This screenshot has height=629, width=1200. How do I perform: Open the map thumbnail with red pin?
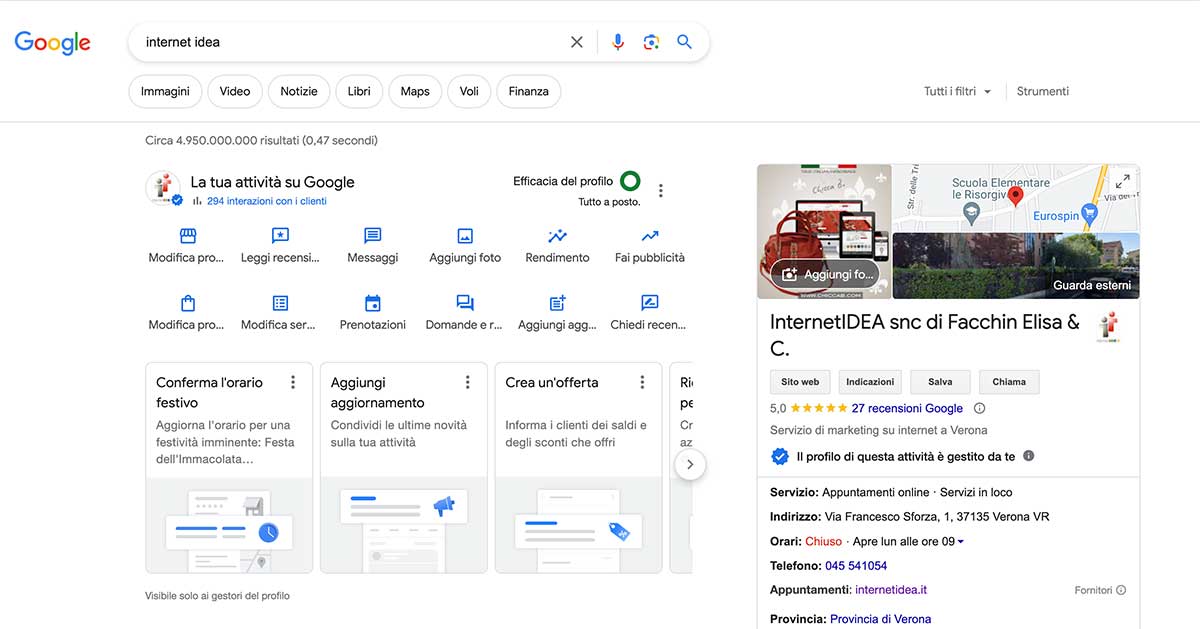(x=1016, y=198)
